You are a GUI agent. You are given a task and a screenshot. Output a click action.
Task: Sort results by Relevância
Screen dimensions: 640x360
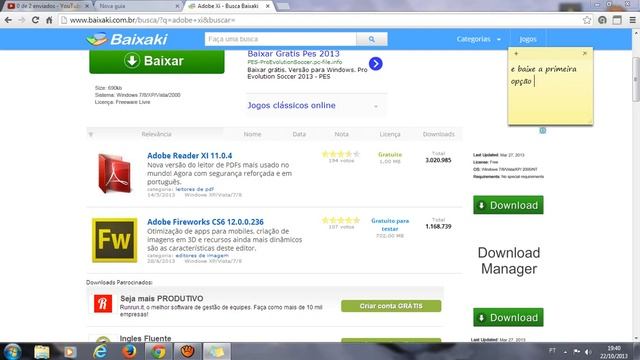(x=156, y=134)
